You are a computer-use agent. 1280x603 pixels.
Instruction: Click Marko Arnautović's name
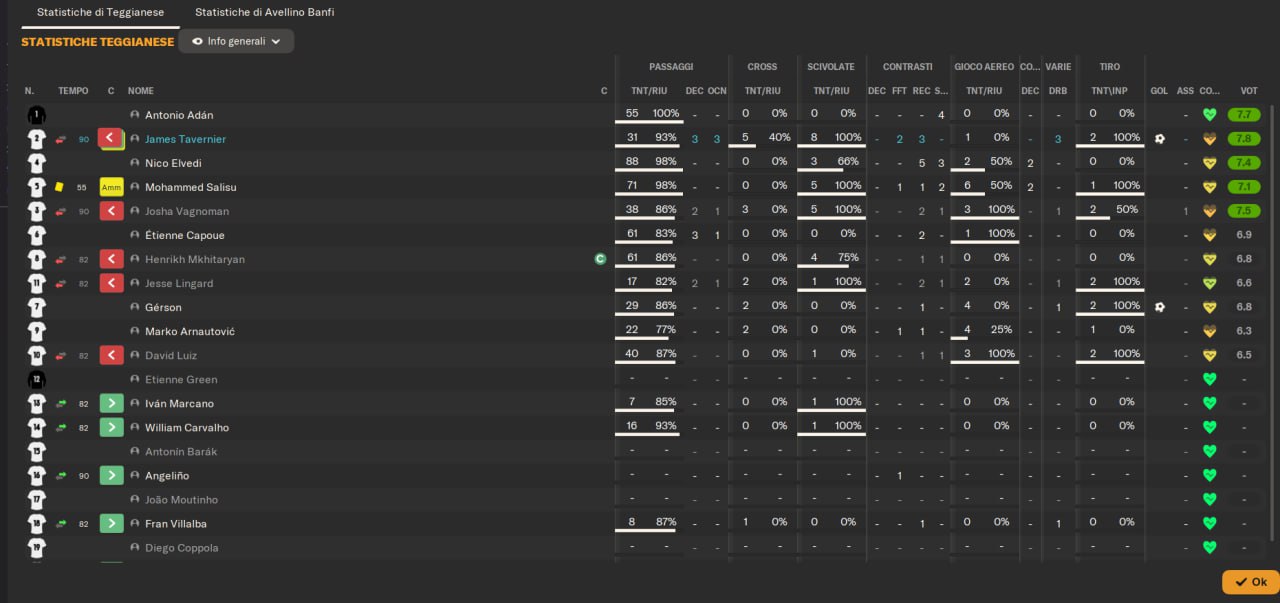[x=190, y=331]
